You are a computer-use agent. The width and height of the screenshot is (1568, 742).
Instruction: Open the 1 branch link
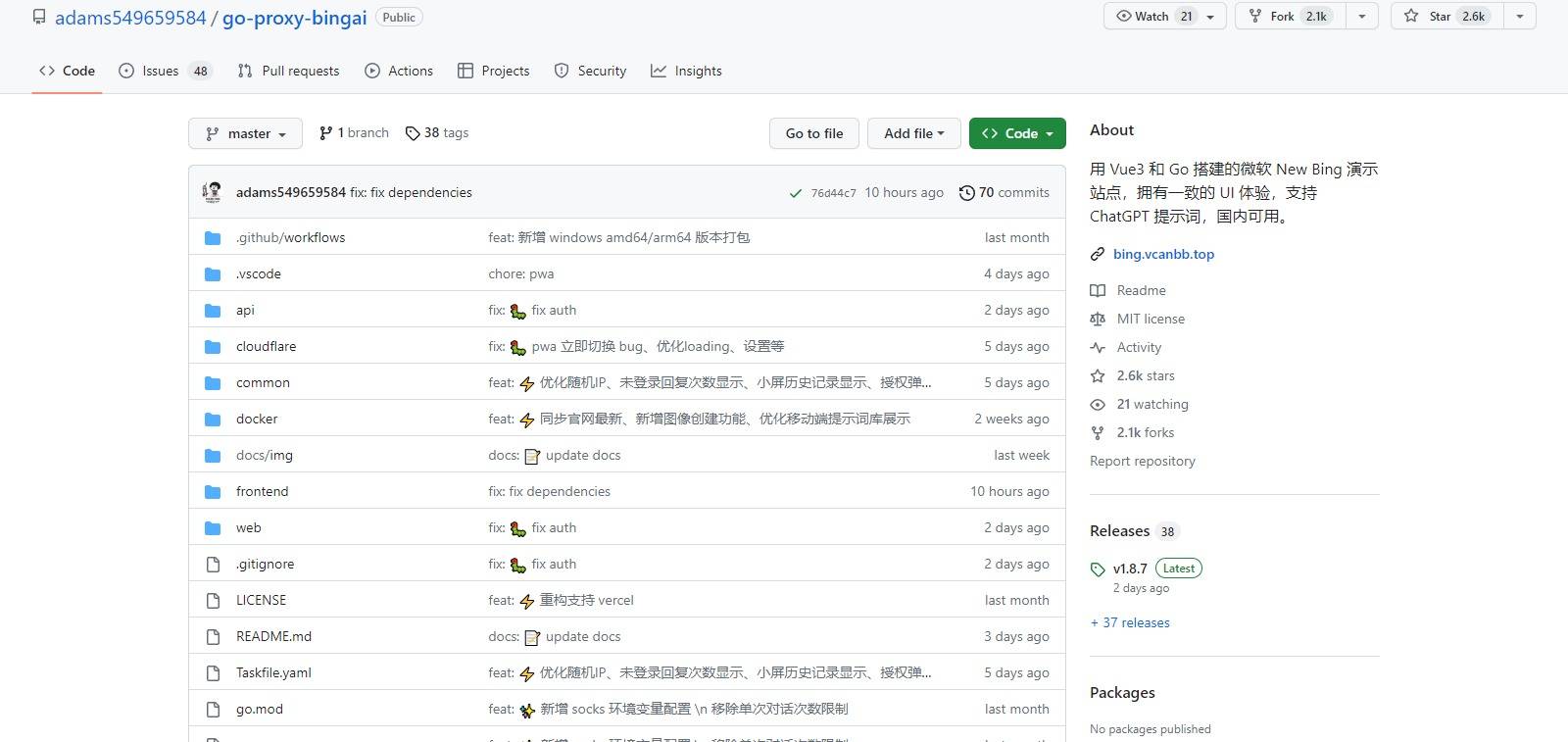point(354,133)
